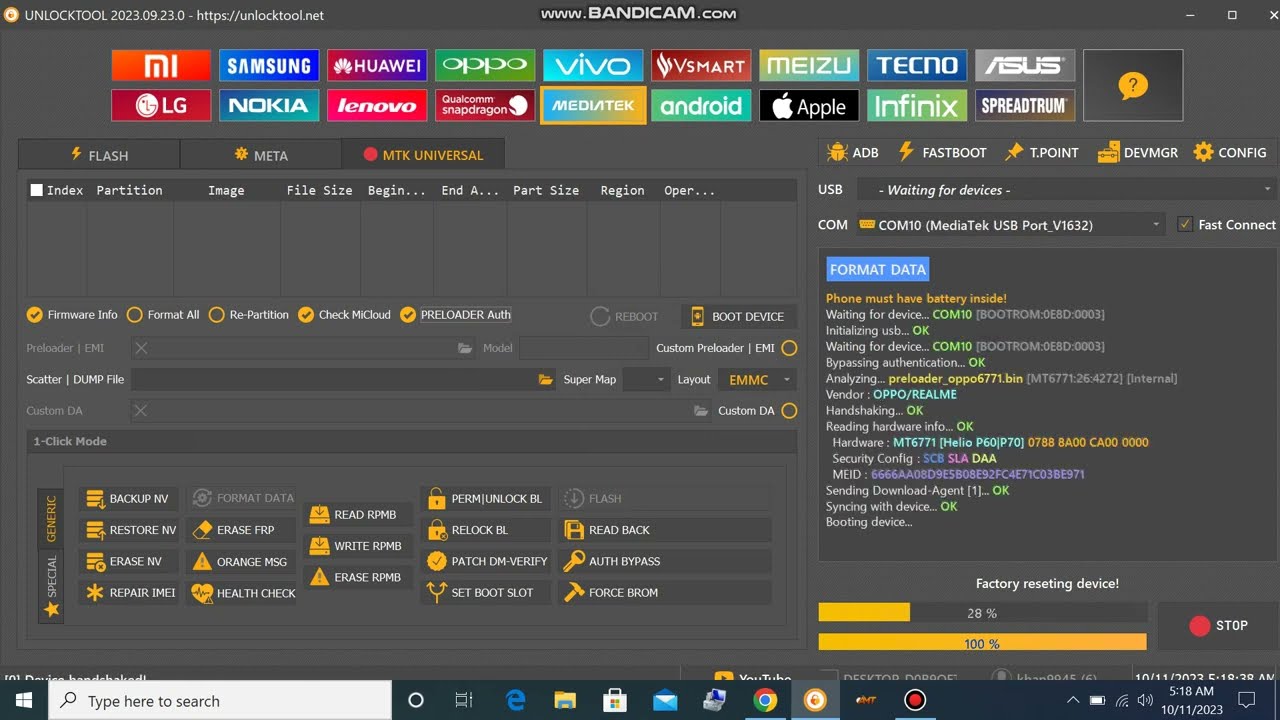Choose the Samsung brand tile
This screenshot has height=720, width=1280.
point(269,66)
